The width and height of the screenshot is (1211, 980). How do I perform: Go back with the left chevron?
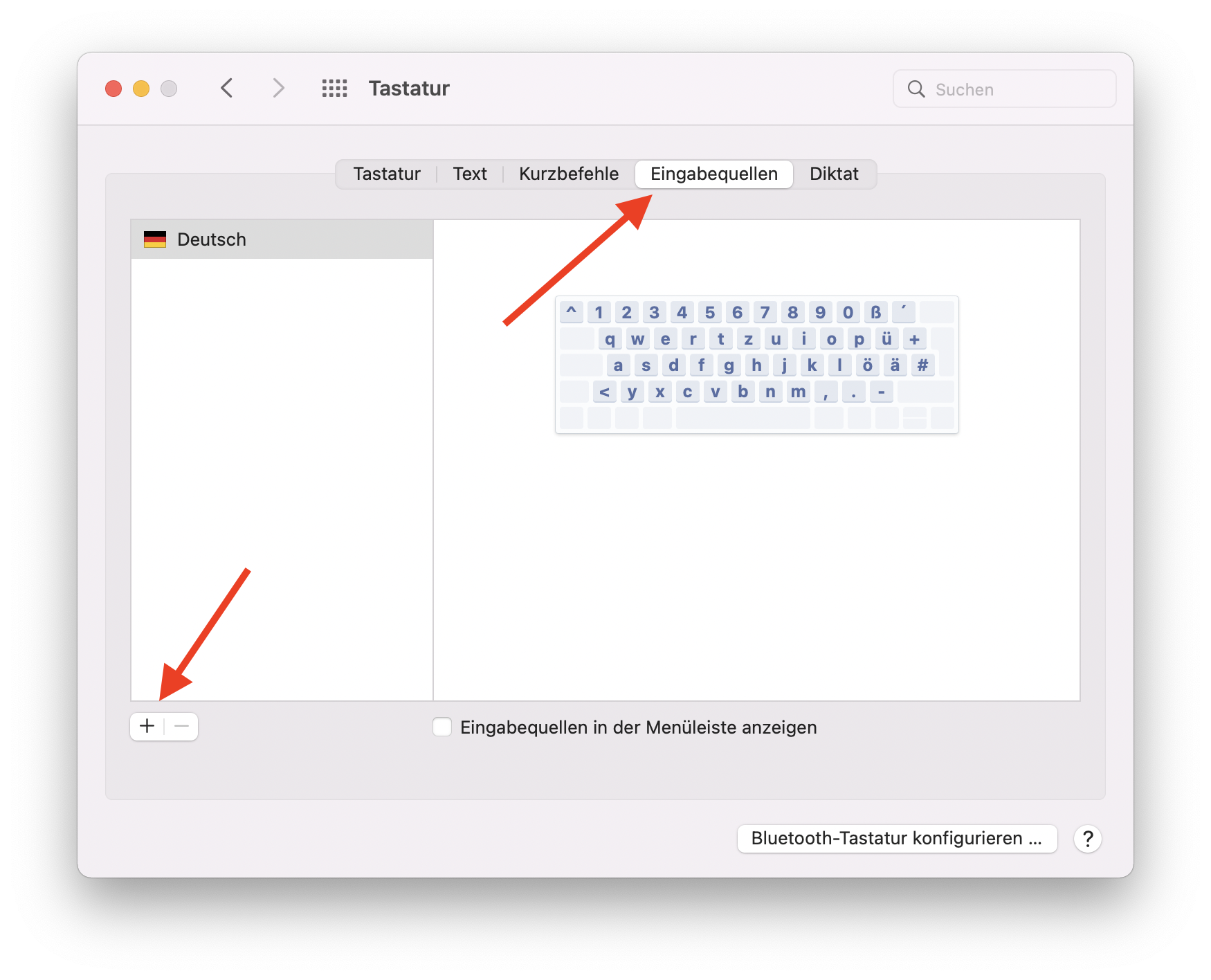tap(227, 88)
